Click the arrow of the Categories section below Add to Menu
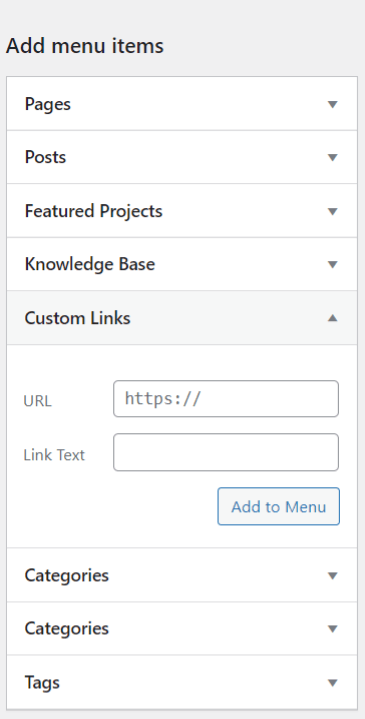The width and height of the screenshot is (365, 719). (x=332, y=575)
